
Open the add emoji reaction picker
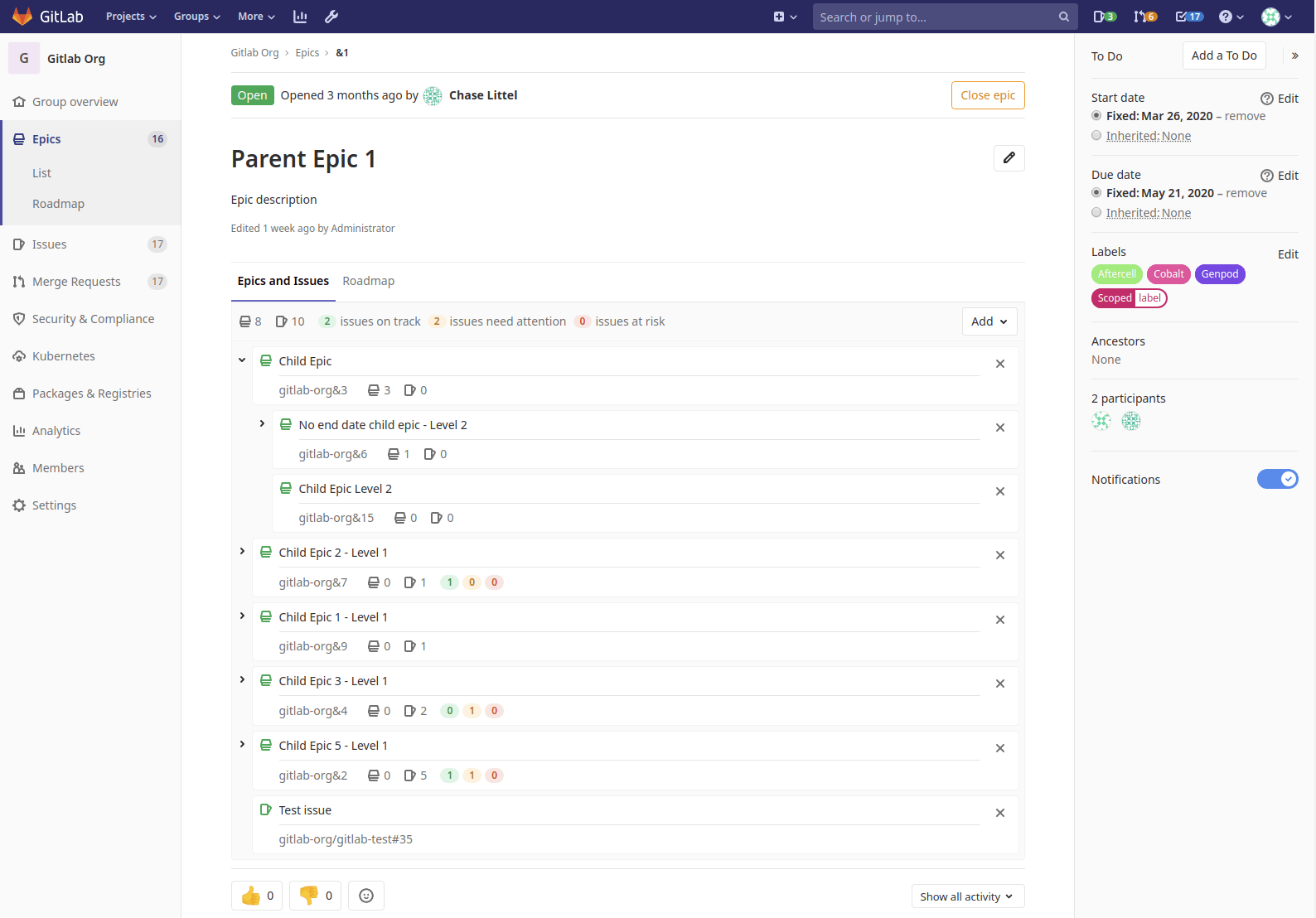pyautogui.click(x=366, y=896)
